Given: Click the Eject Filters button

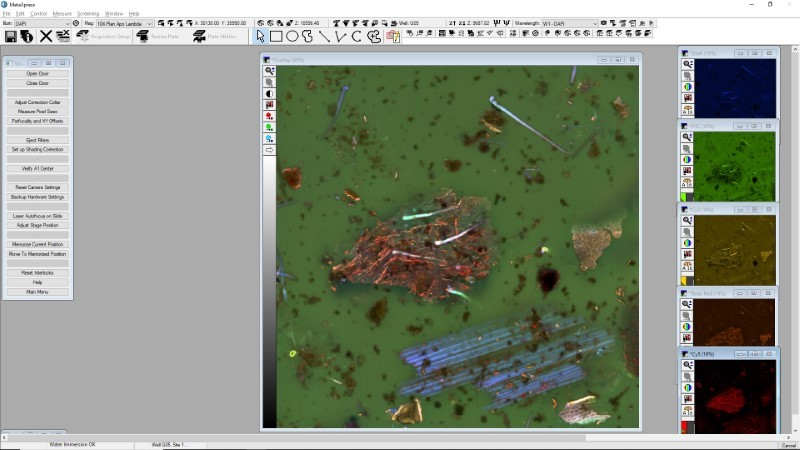Looking at the screenshot, I should tap(37, 140).
